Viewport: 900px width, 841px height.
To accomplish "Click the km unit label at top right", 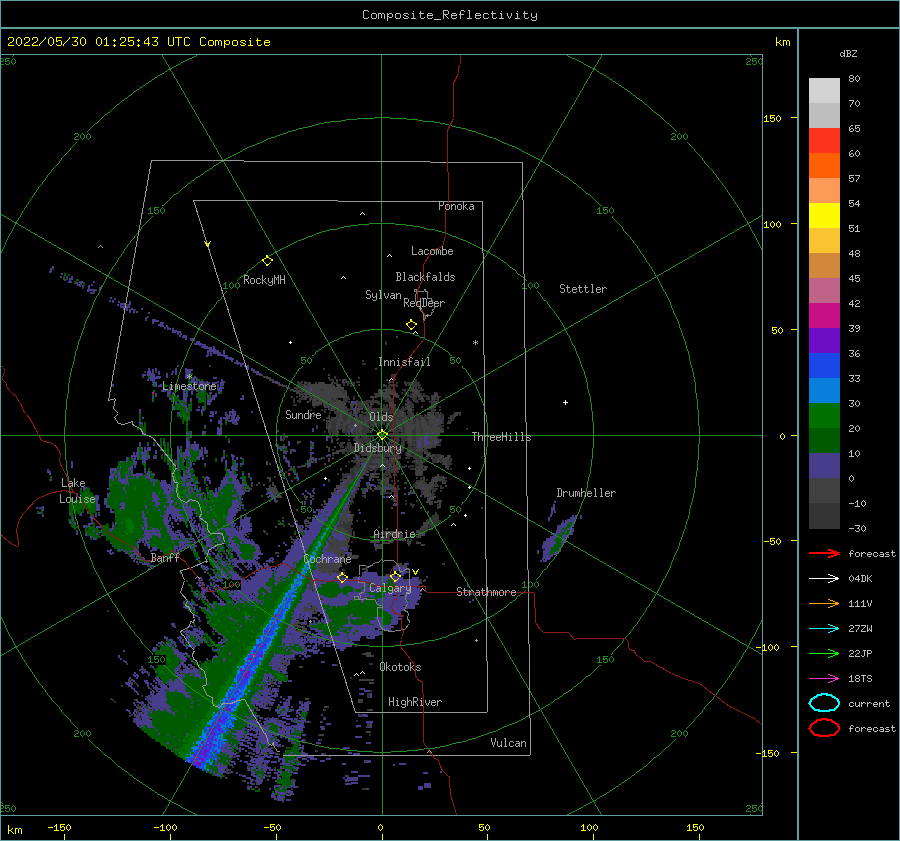I will pos(782,42).
